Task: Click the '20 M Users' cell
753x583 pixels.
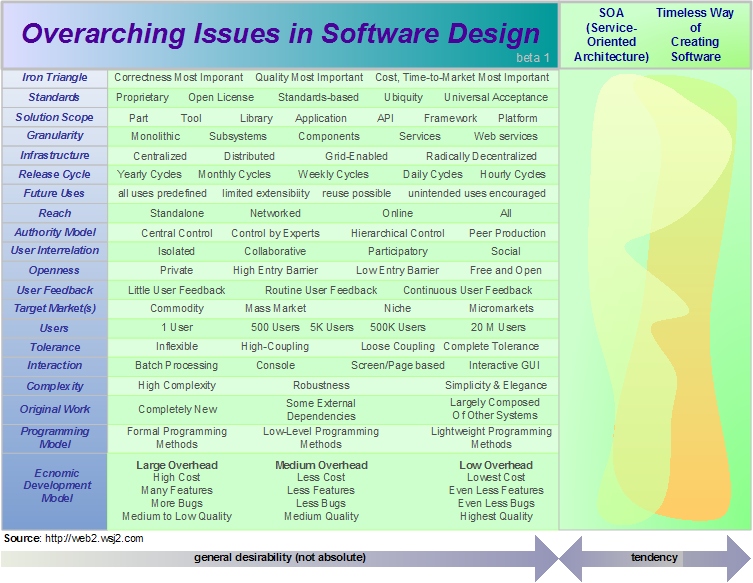Action: pos(498,328)
